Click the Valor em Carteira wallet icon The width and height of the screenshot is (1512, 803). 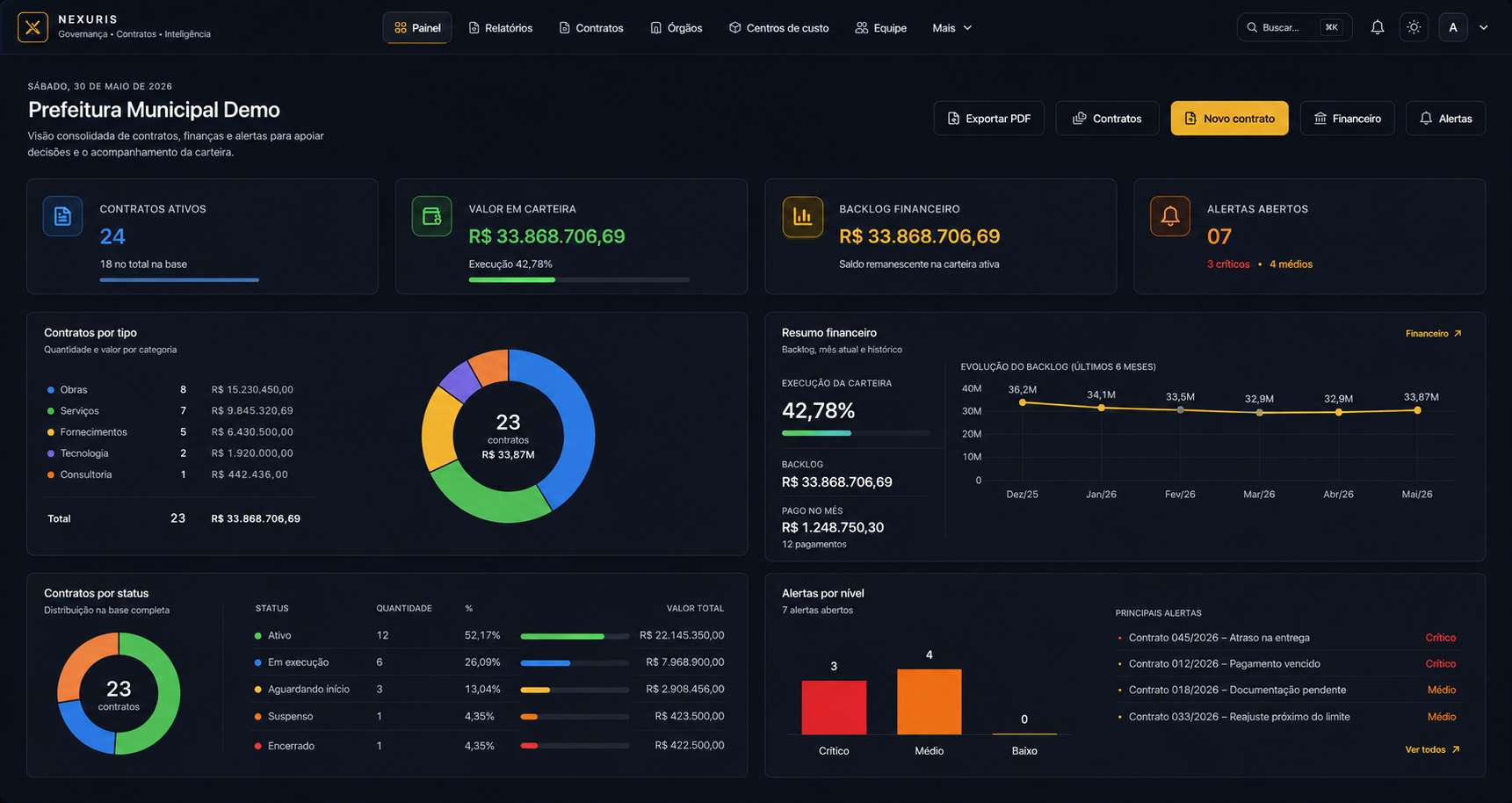[431, 216]
